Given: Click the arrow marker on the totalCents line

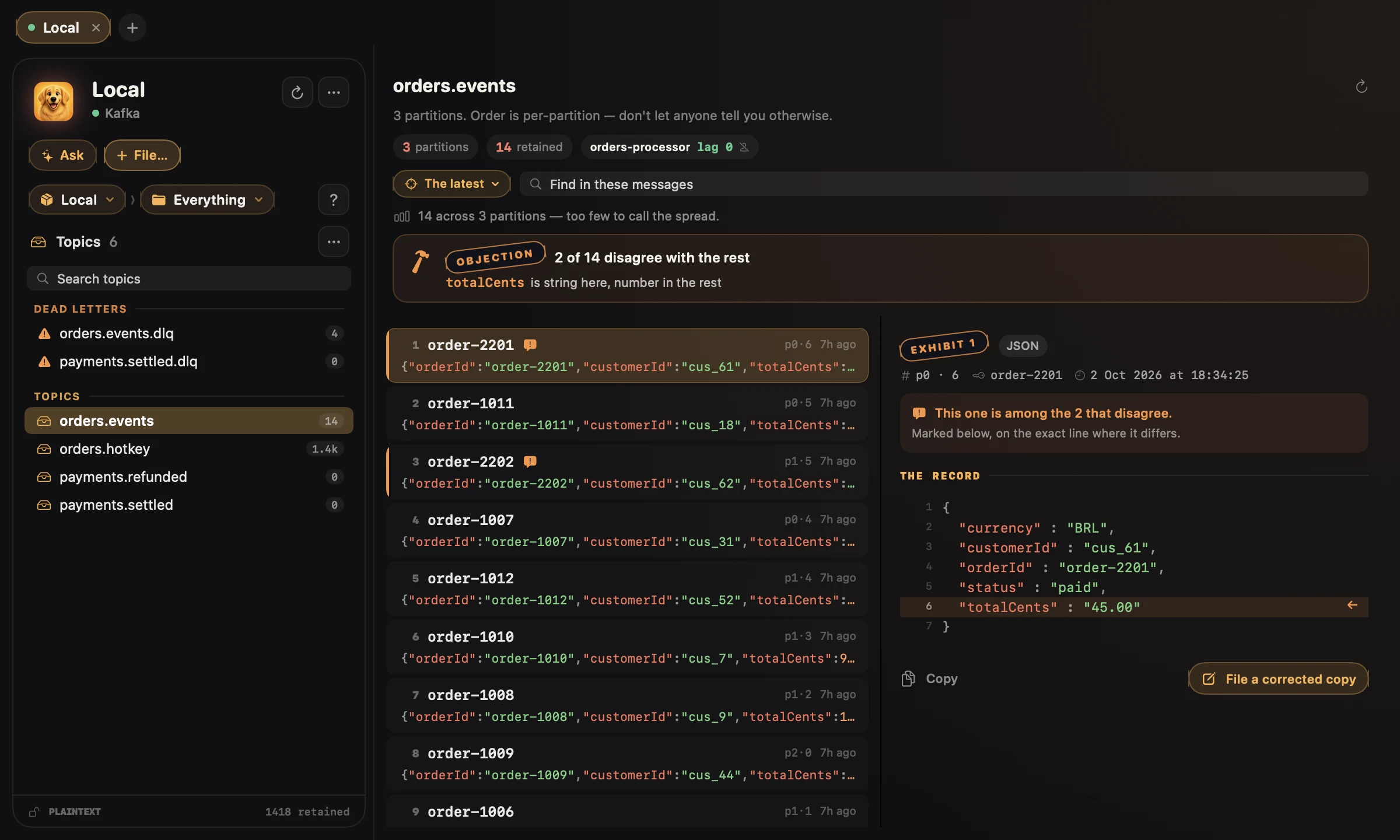Looking at the screenshot, I should [x=1352, y=605].
